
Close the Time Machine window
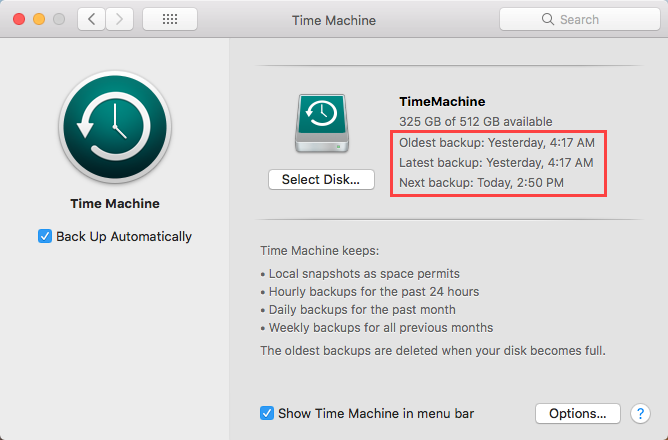(x=19, y=19)
